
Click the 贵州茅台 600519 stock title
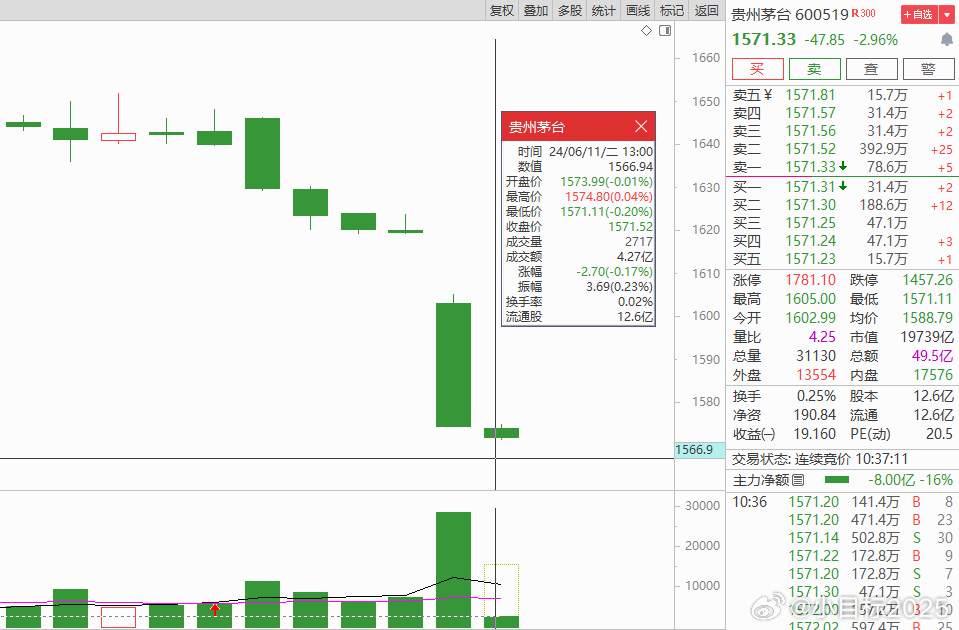pyautogui.click(x=790, y=14)
